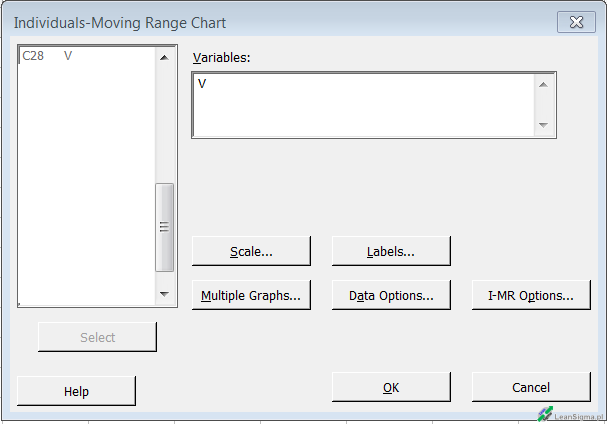Screen dimensions: 607x424
Task: Click the column list scrollbar thumb
Action: [164, 226]
